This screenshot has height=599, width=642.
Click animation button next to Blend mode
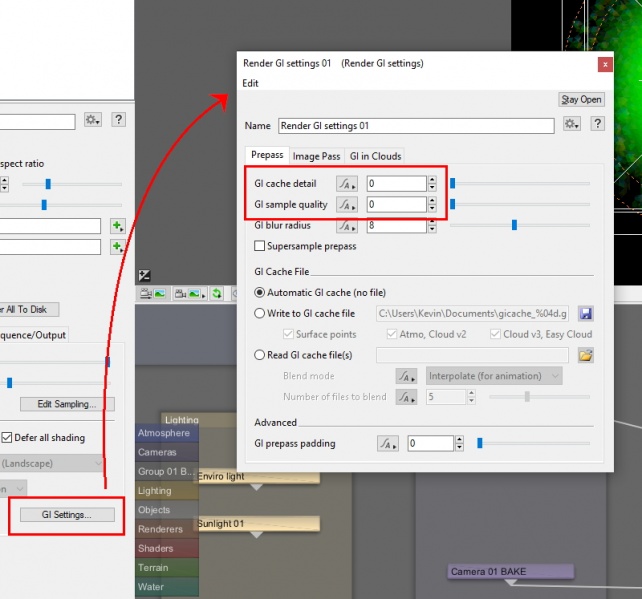pos(406,376)
